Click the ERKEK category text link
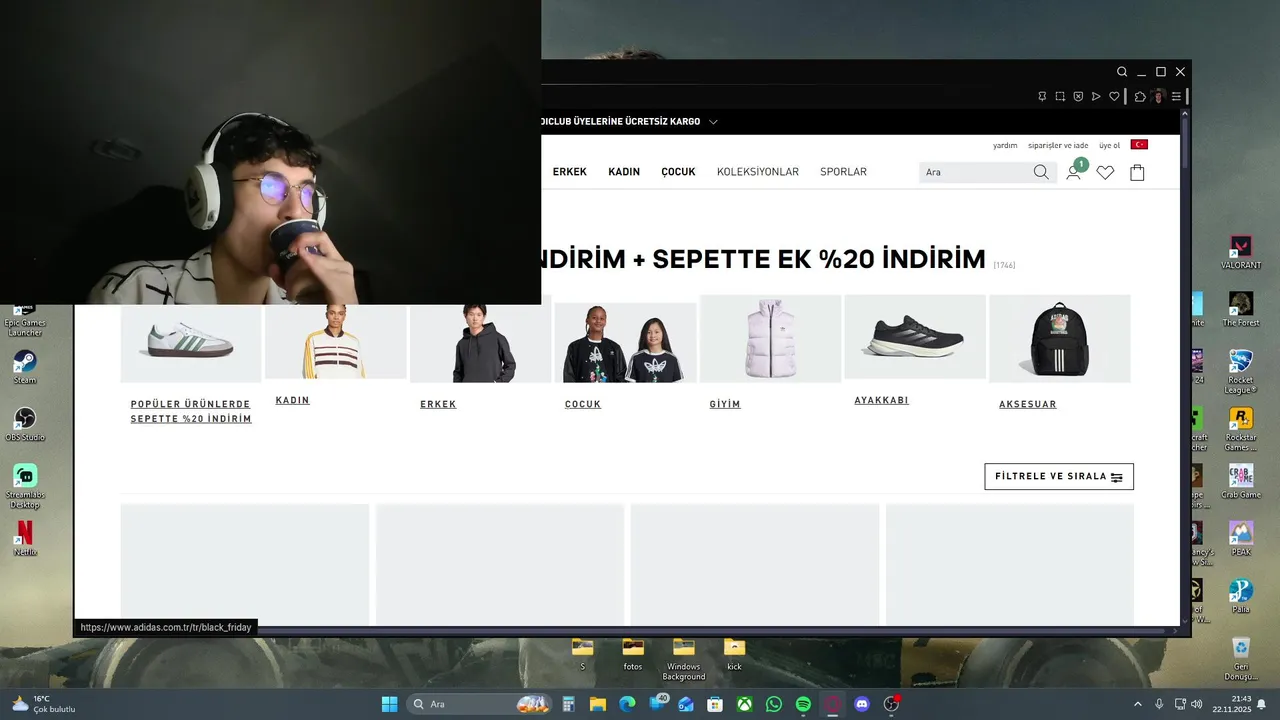This screenshot has width=1280, height=720. click(x=438, y=404)
